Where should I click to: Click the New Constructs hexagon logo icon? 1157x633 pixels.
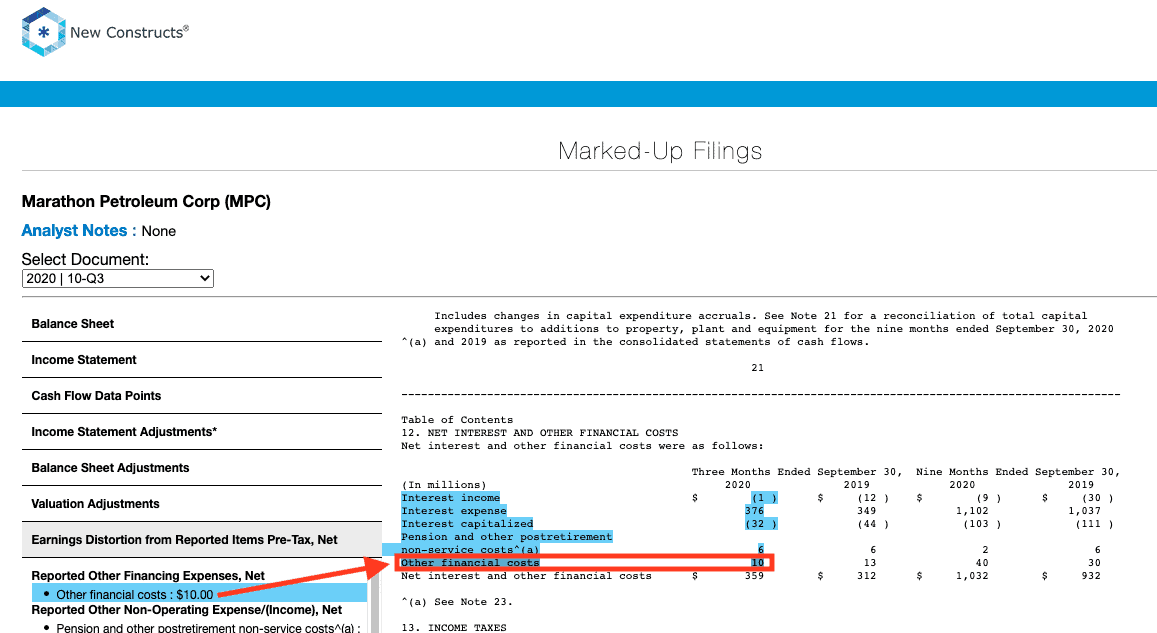[44, 32]
